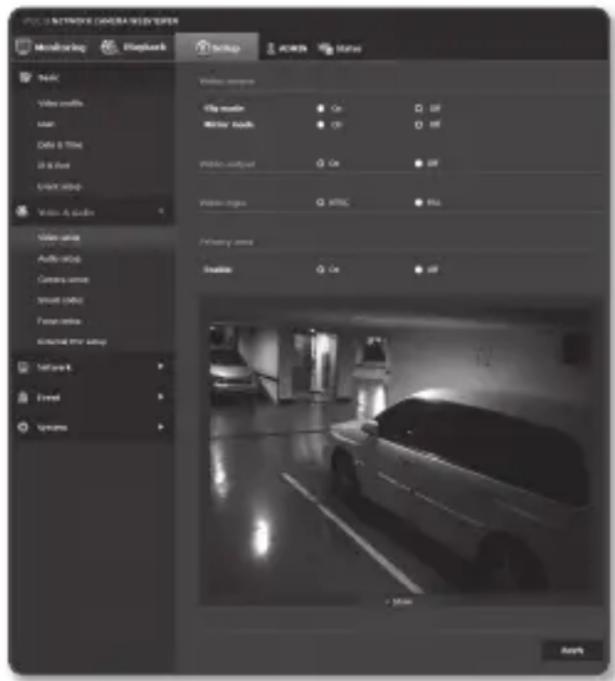Screen dimensions: 615x681
Task: Open Playback using its globe icon
Action: [x=109, y=47]
